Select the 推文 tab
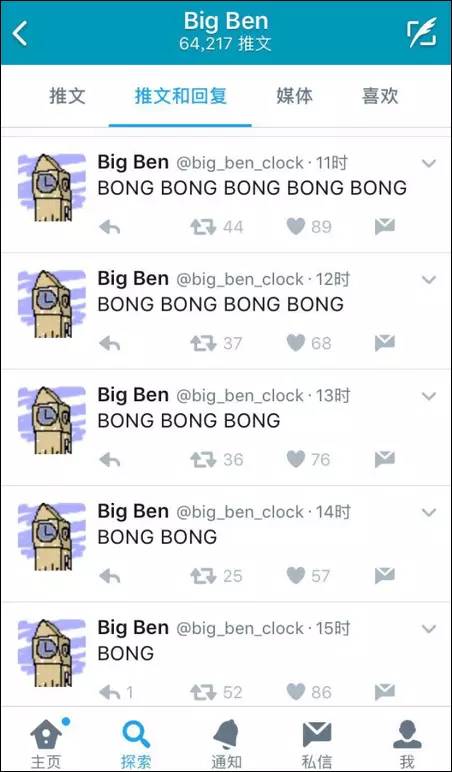Screen dimensions: 452x772 [67, 96]
